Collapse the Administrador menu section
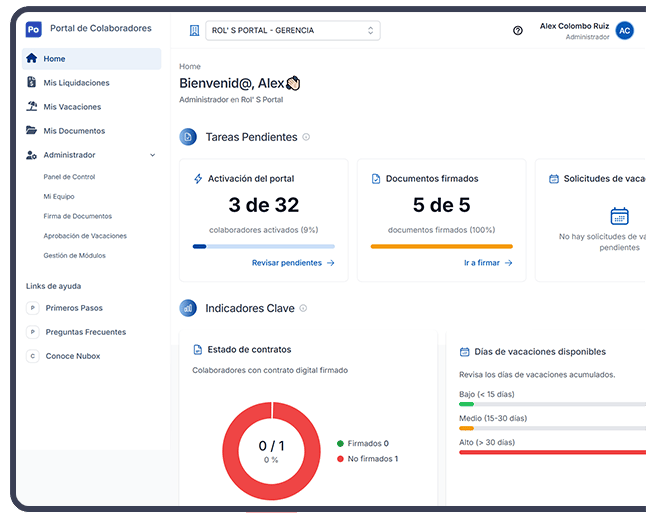This screenshot has width=646, height=526. point(152,155)
